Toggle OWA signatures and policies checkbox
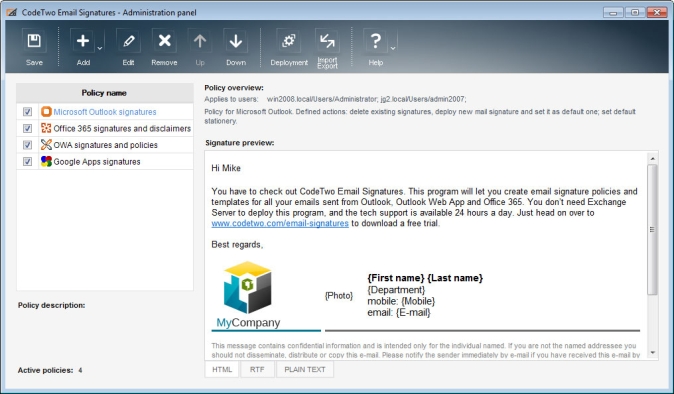Screen dimensions: 674x394 [28, 145]
